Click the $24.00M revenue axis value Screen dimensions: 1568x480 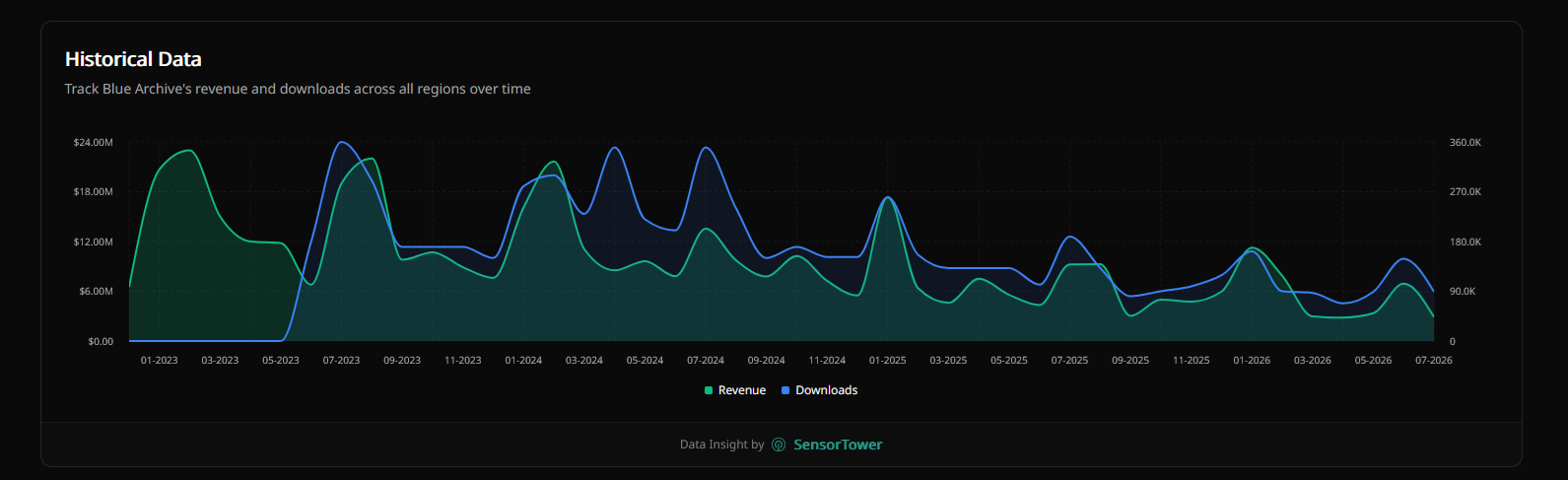pos(94,143)
